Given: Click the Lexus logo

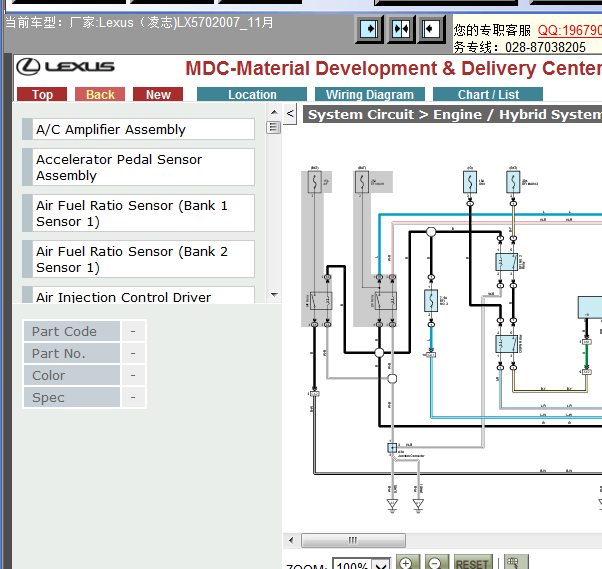Looking at the screenshot, I should (65, 67).
